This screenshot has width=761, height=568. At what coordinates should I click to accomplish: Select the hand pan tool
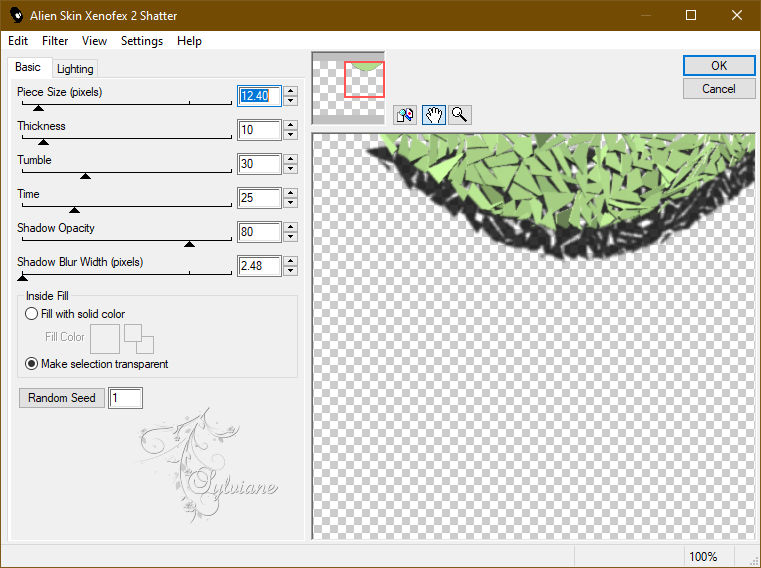tap(433, 115)
